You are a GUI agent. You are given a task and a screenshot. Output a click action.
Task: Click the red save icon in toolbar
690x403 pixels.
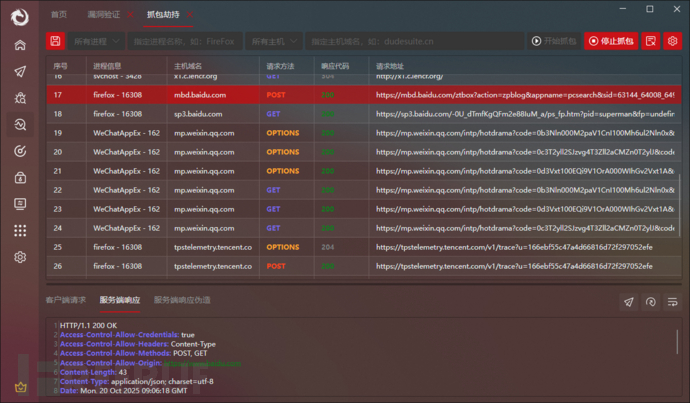pos(55,41)
